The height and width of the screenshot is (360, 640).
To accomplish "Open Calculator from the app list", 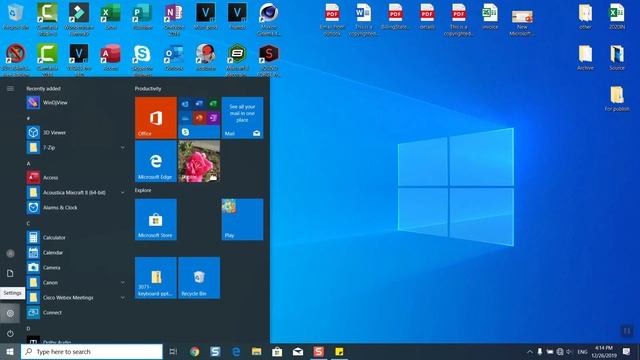I will point(76,237).
